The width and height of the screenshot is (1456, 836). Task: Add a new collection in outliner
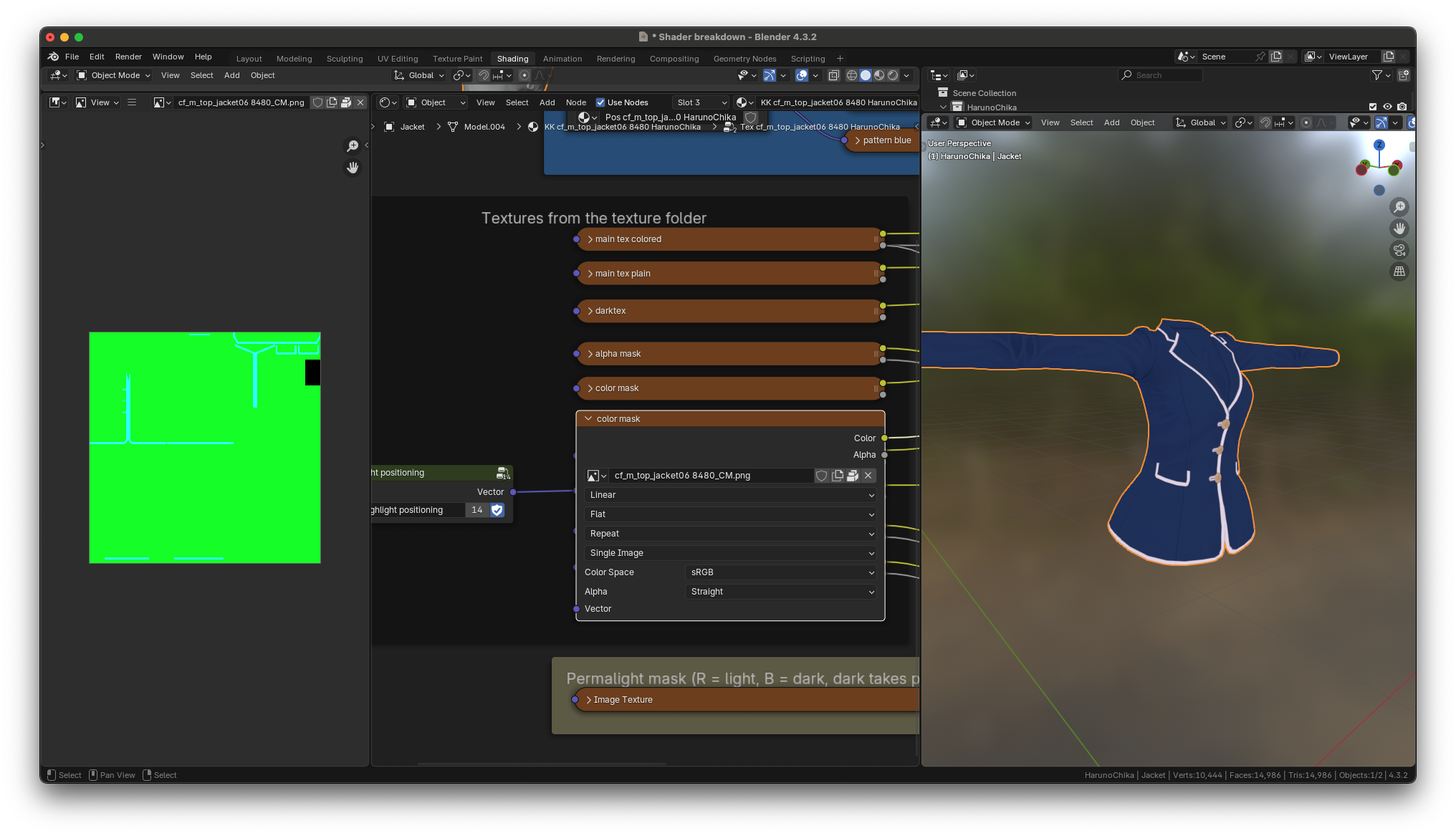[x=1403, y=75]
